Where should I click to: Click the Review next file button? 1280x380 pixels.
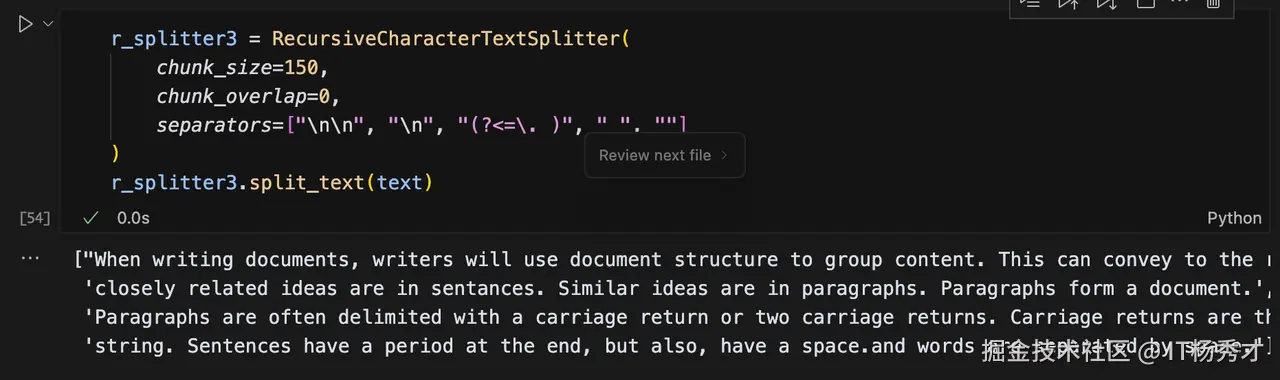(x=655, y=155)
